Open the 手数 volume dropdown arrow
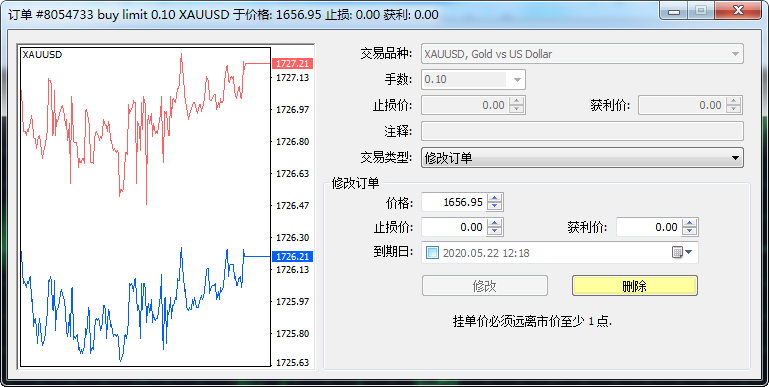The width and height of the screenshot is (769, 387). click(517, 79)
